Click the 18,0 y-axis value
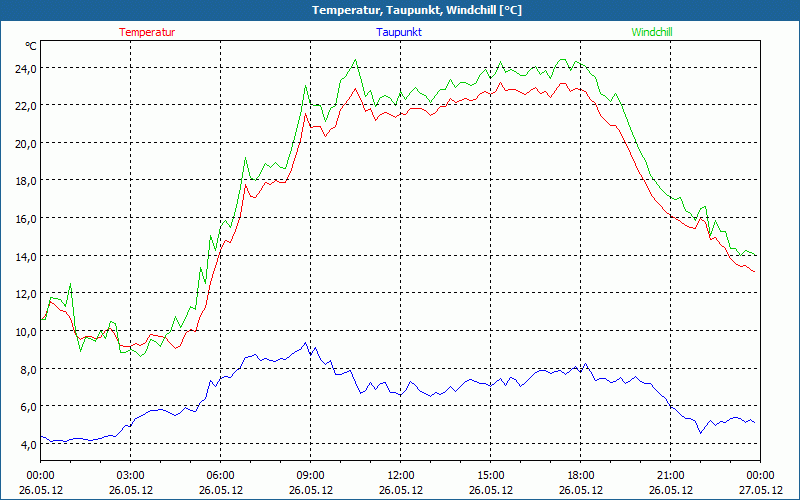 26,181
